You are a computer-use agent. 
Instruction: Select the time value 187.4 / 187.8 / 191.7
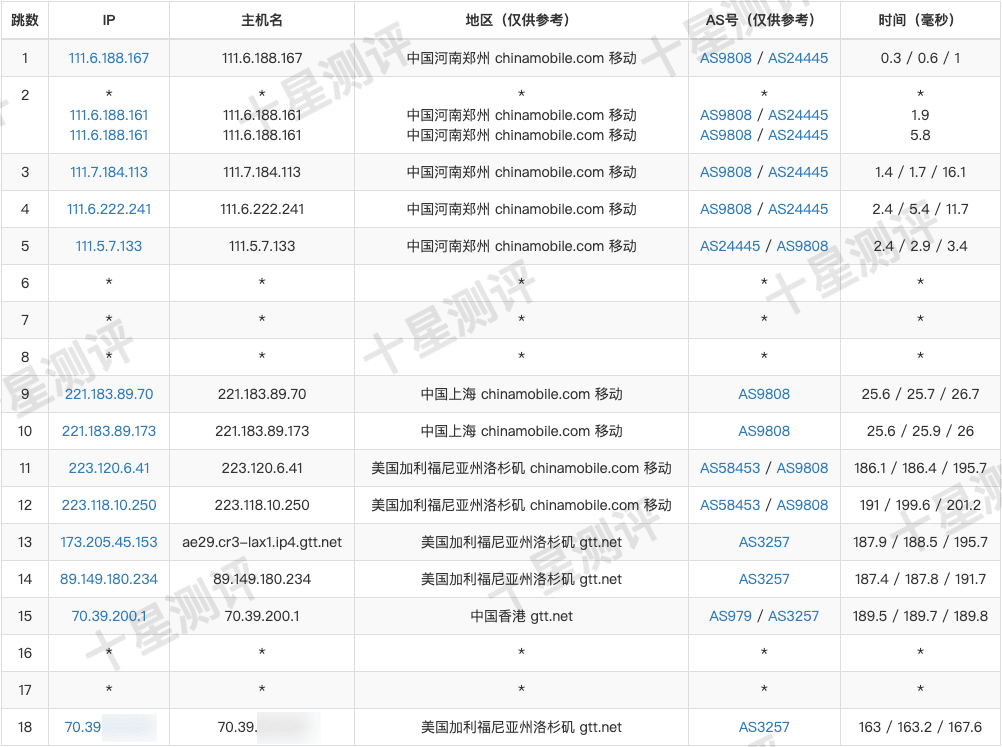click(920, 580)
